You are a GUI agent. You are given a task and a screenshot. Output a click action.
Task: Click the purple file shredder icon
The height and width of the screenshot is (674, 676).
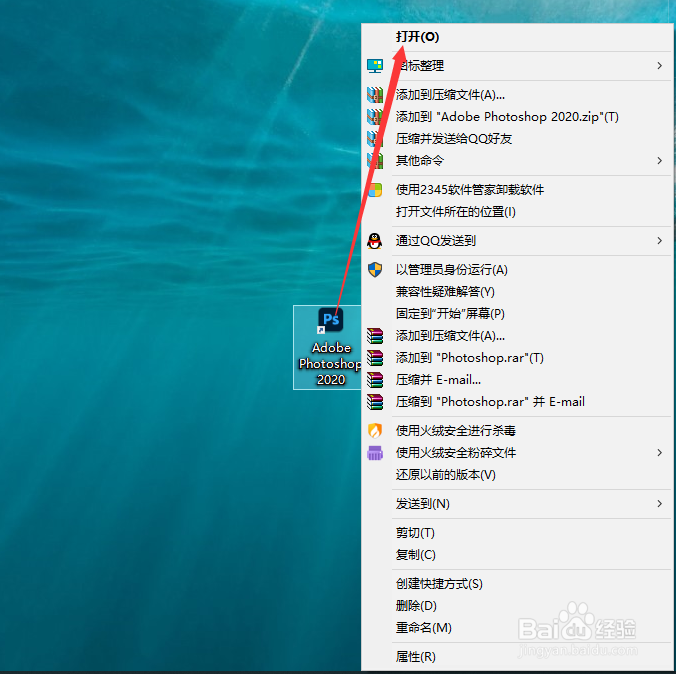pyautogui.click(x=375, y=453)
